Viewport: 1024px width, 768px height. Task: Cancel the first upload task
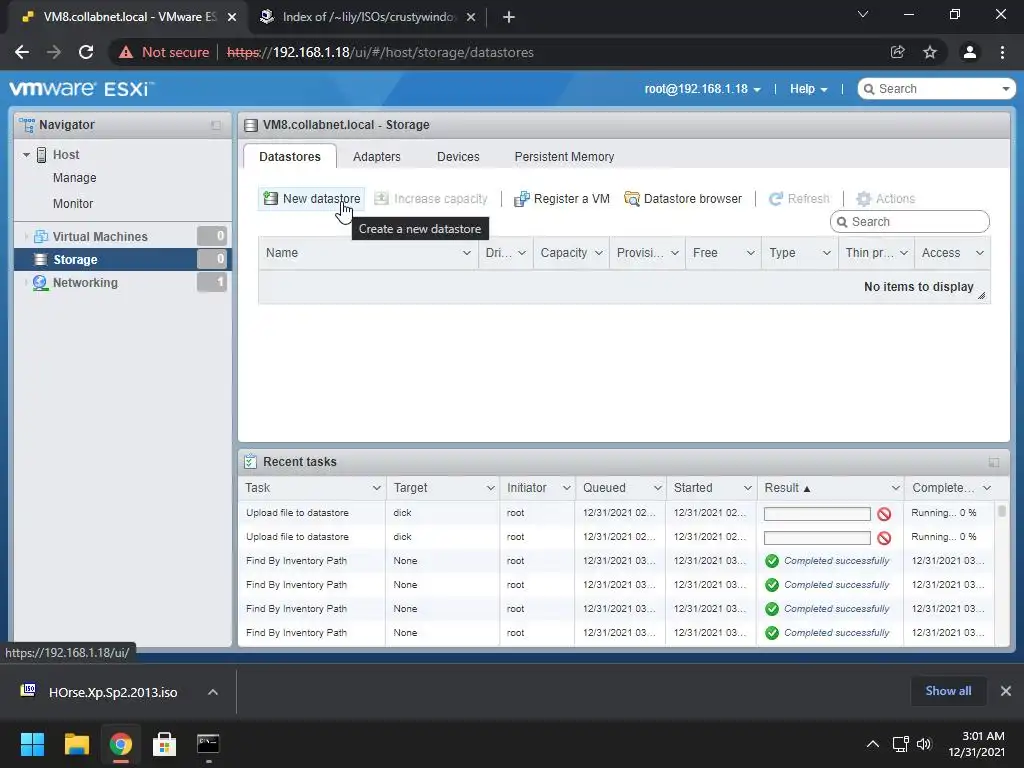tap(884, 514)
